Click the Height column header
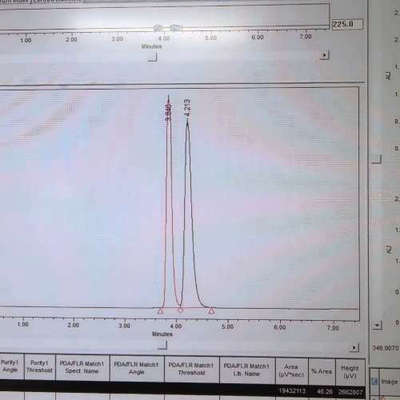Image resolution: width=400 pixels, height=400 pixels. (x=350, y=372)
